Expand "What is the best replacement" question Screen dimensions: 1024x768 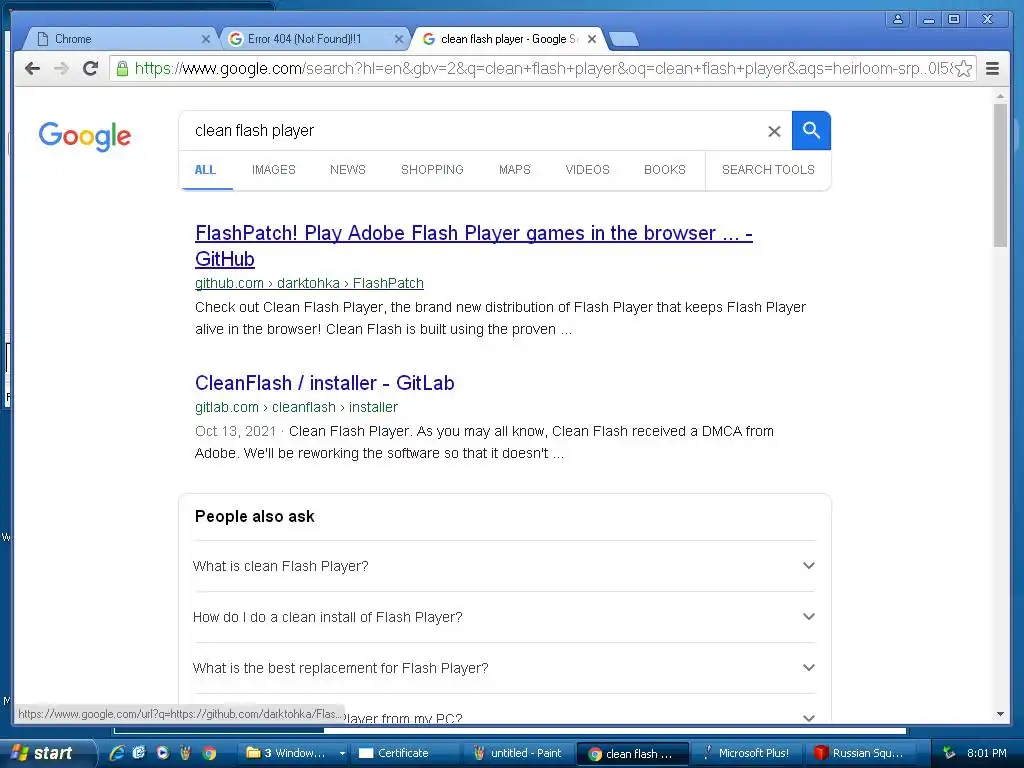click(x=505, y=668)
